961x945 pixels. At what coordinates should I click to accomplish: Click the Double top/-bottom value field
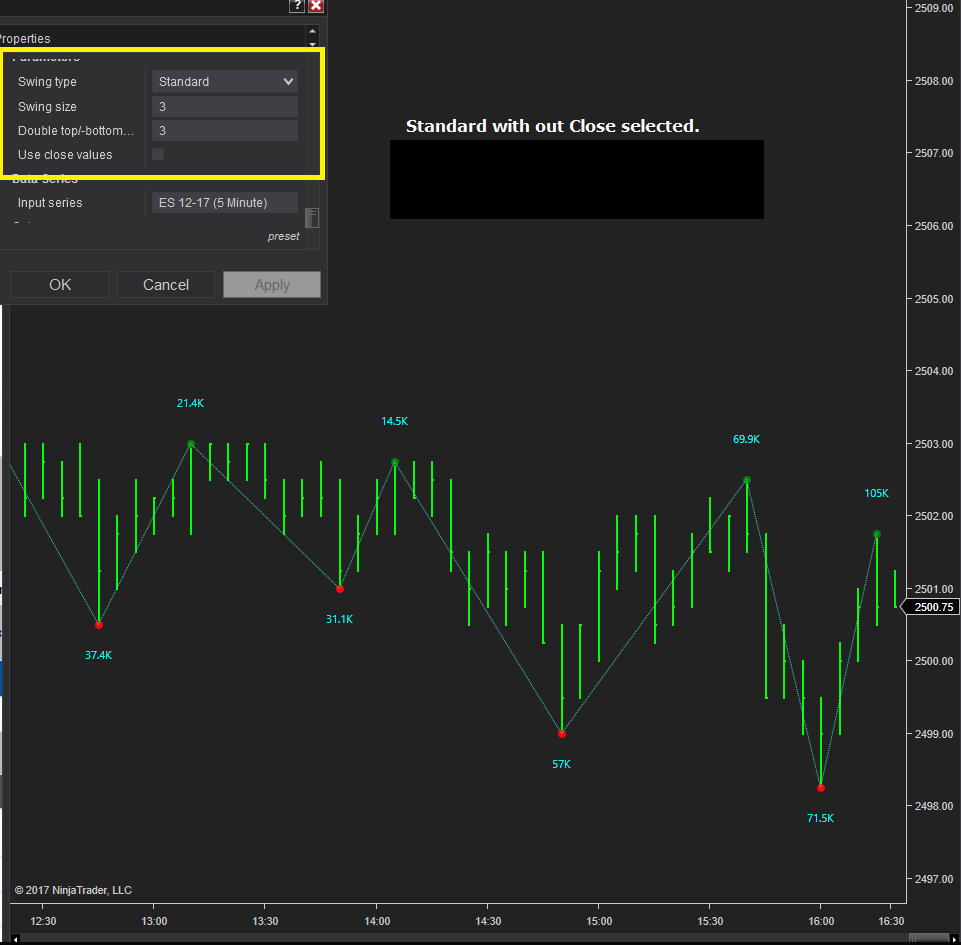click(225, 131)
